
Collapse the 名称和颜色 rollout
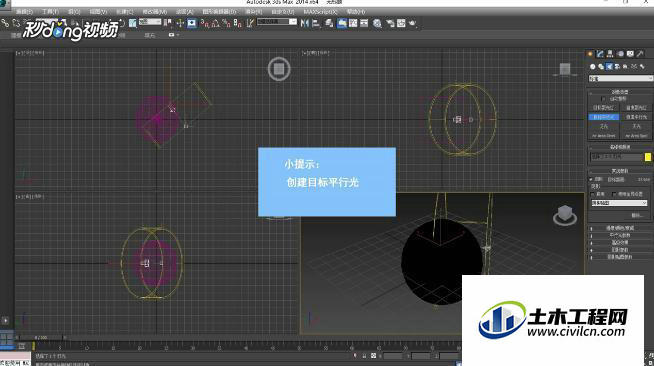click(620, 147)
